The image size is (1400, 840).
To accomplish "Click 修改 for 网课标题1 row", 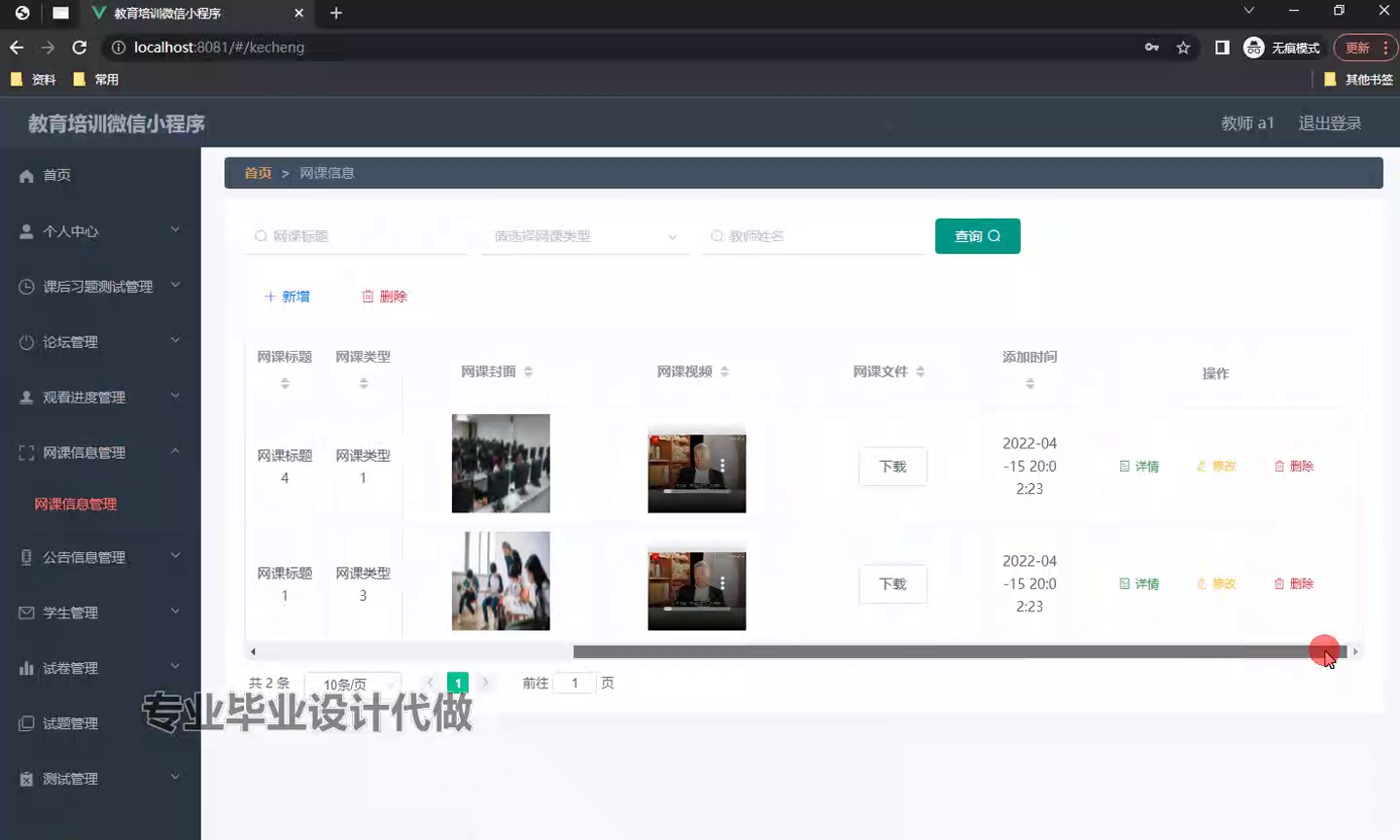I will pos(1216,584).
